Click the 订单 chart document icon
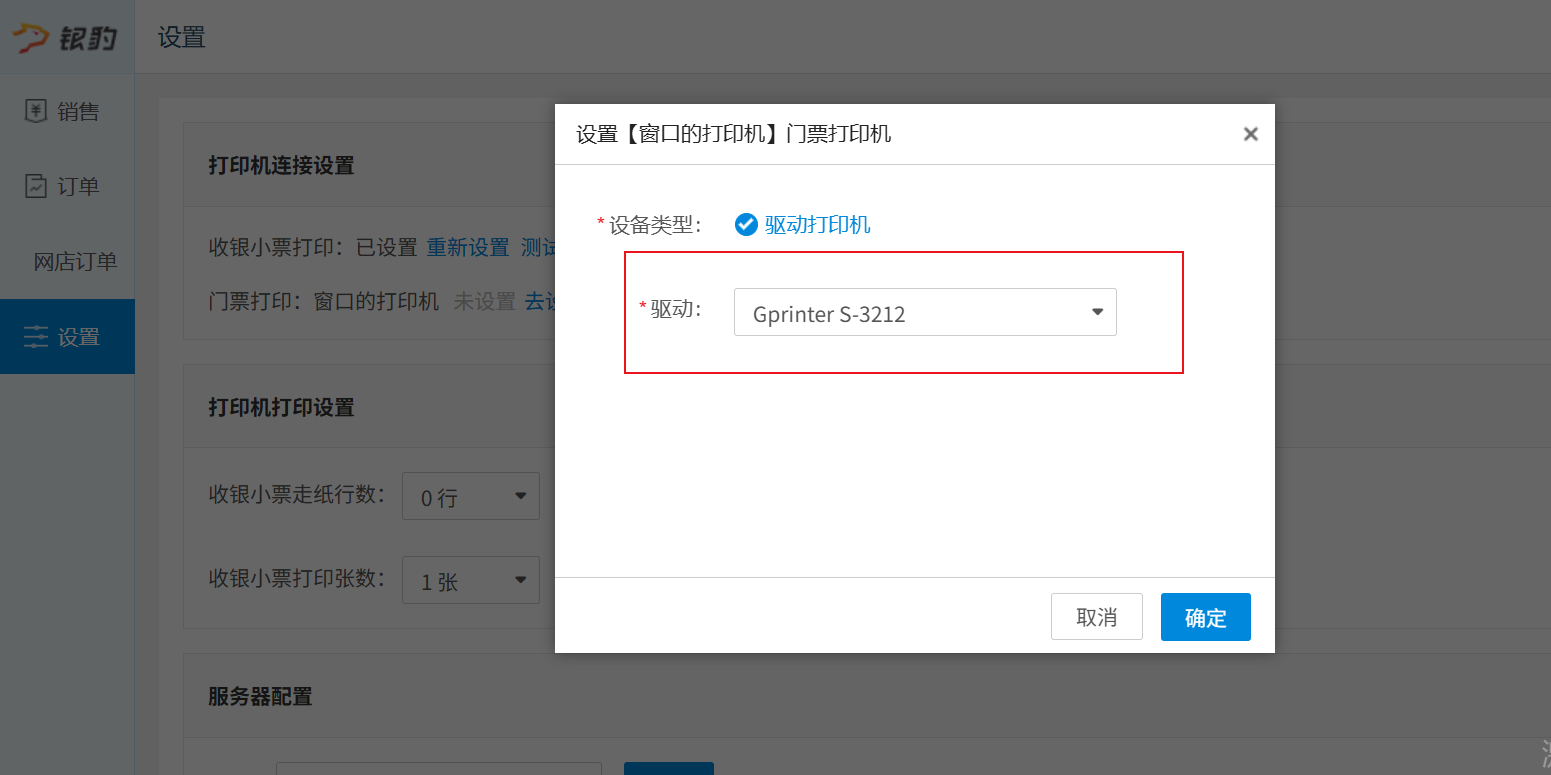This screenshot has width=1551, height=775. [x=36, y=186]
